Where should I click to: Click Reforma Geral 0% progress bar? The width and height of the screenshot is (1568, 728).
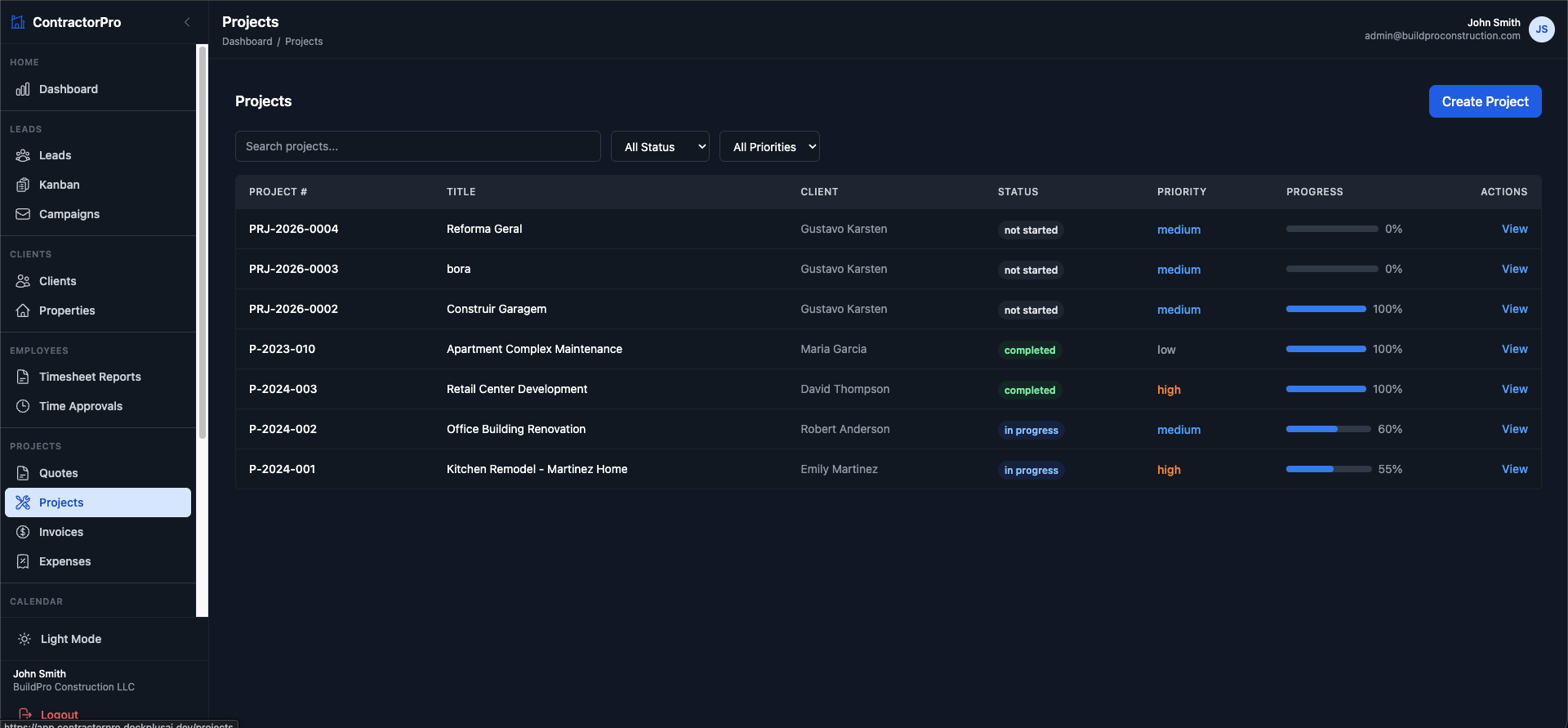tap(1332, 229)
